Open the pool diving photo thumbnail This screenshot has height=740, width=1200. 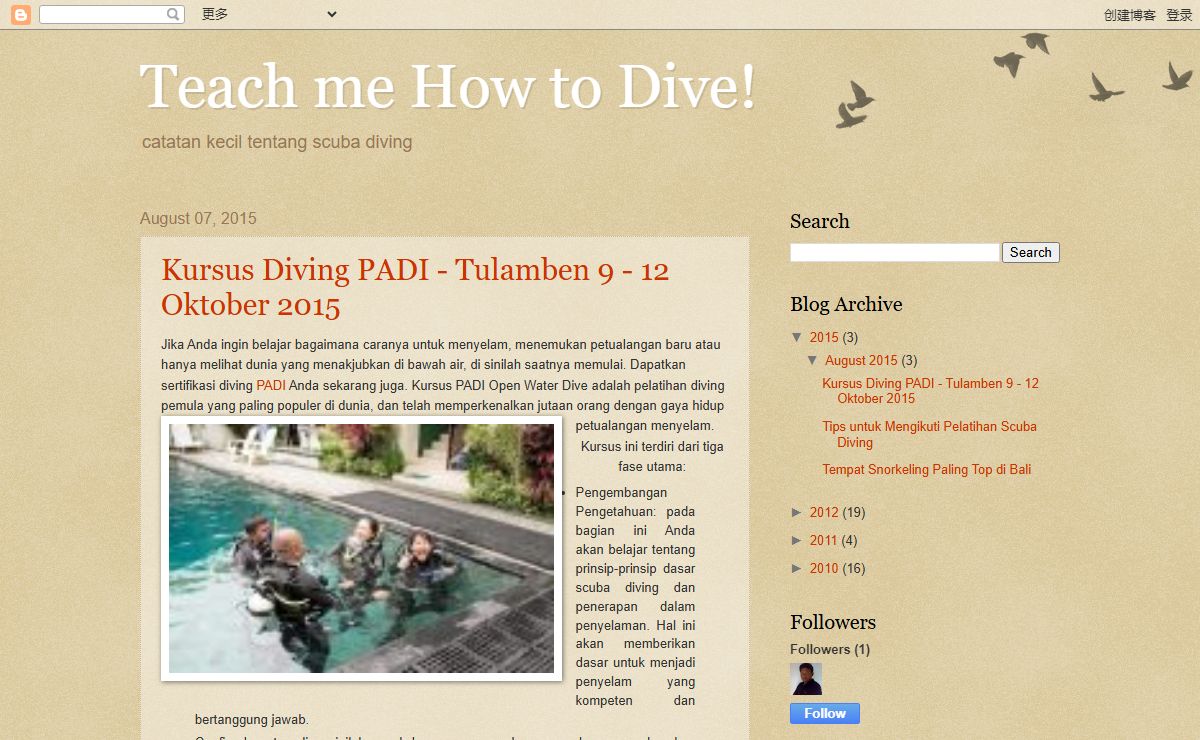tap(361, 548)
